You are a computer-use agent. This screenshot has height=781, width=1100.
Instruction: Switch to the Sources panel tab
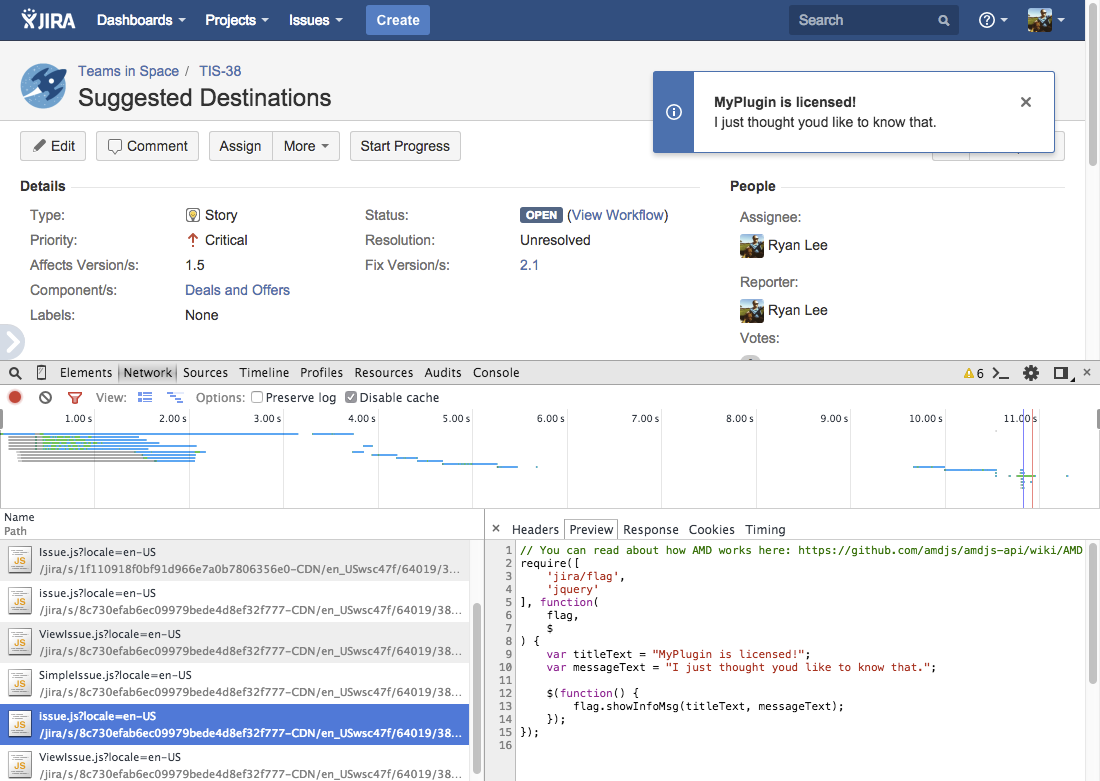205,373
